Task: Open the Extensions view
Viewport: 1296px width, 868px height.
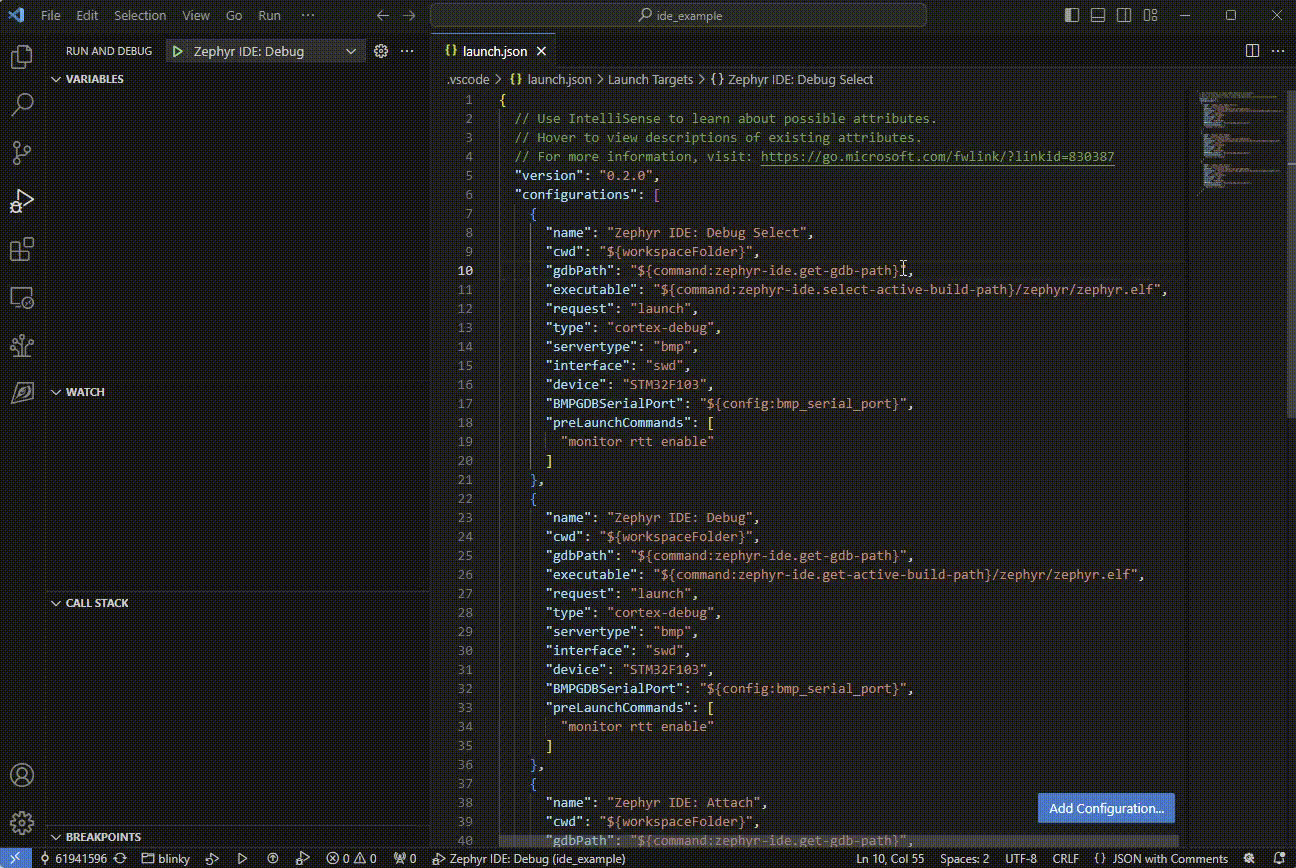Action: 21,249
